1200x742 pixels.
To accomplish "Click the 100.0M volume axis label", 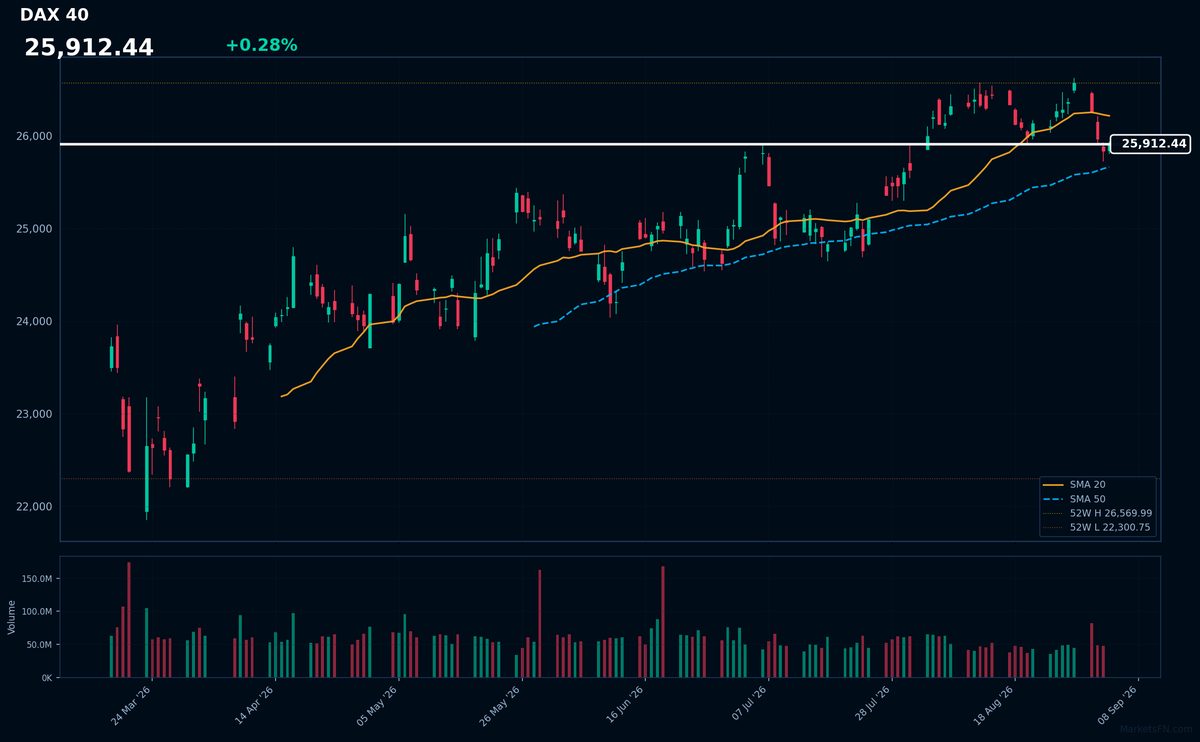I will (36, 612).
